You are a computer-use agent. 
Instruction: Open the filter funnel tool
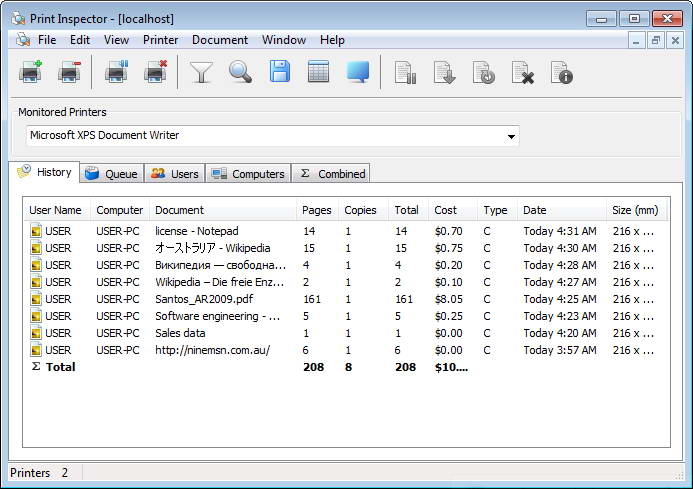[201, 72]
